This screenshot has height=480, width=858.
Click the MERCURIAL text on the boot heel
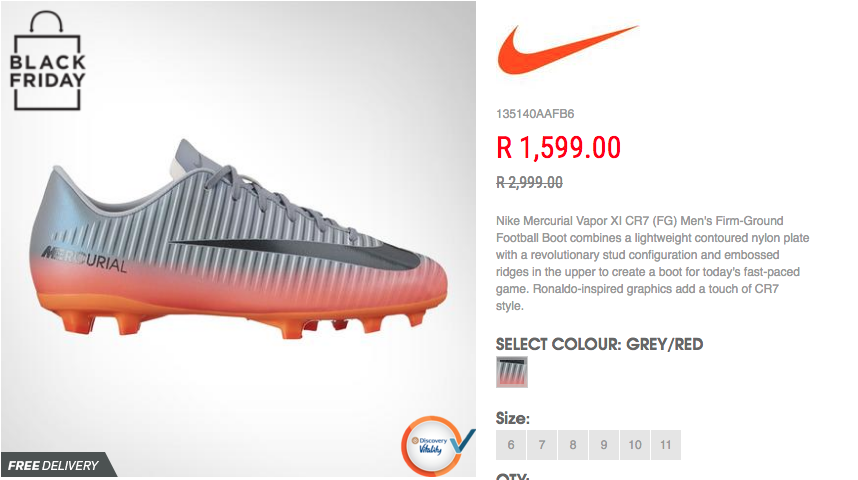coord(84,260)
